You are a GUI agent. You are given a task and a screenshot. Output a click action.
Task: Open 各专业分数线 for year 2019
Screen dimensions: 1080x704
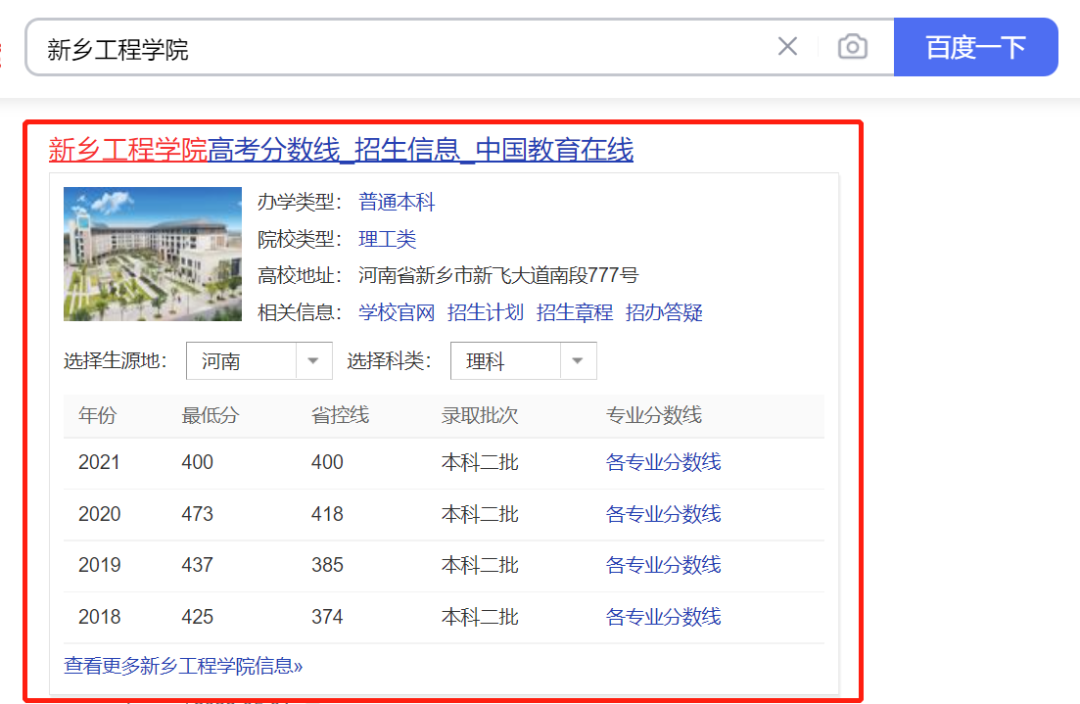tap(663, 565)
